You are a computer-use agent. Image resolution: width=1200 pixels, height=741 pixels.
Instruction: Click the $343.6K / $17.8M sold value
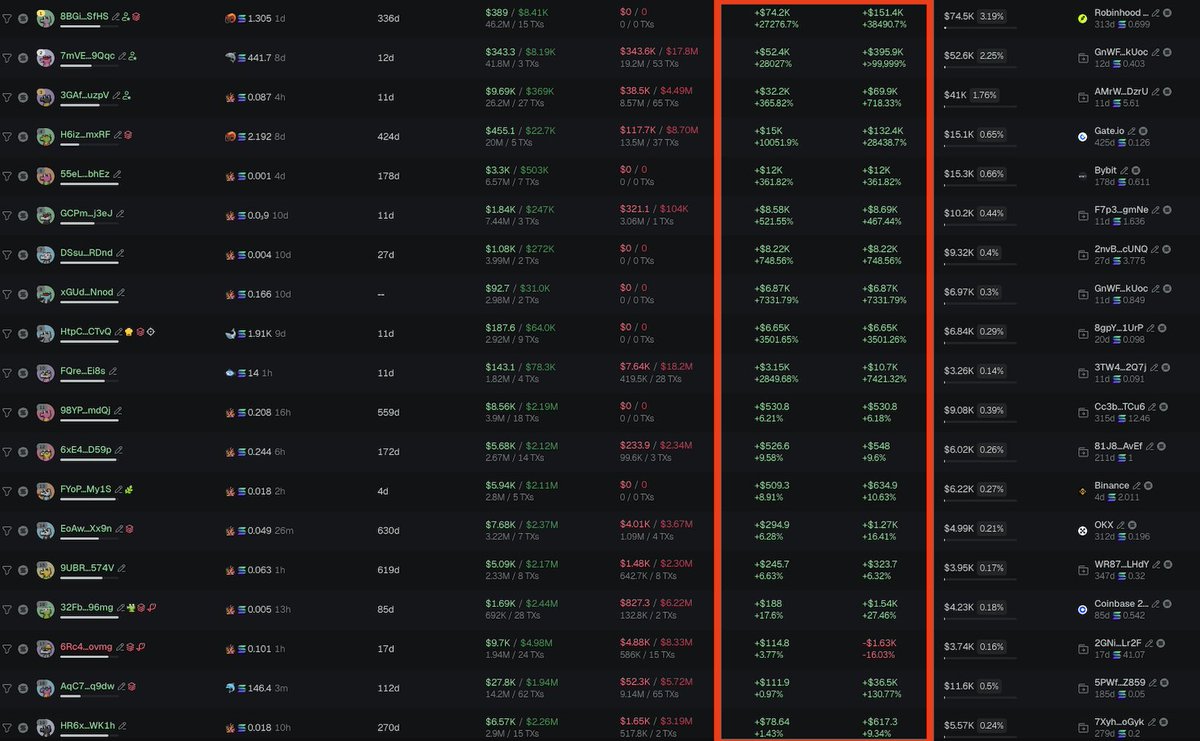[659, 51]
